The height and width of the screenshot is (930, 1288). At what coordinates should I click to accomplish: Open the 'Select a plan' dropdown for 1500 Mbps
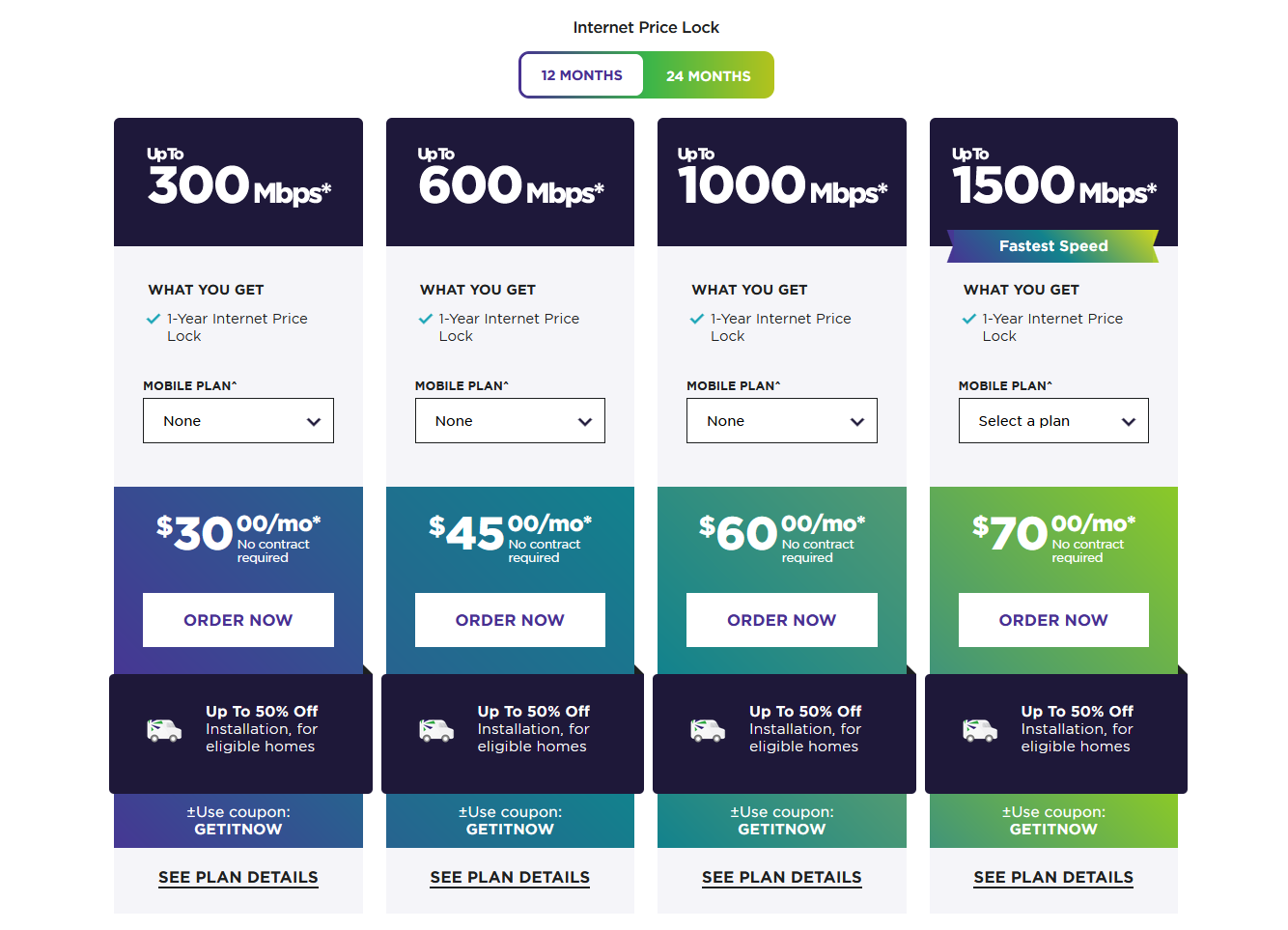(1053, 421)
